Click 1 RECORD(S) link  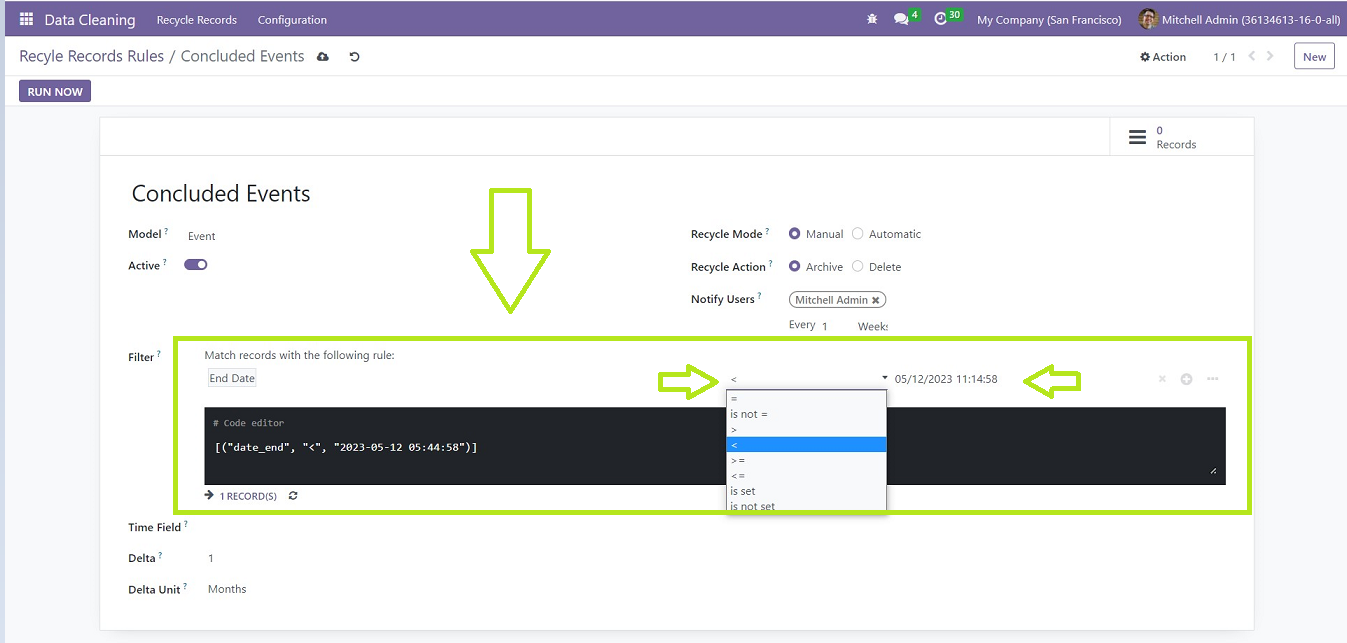(x=248, y=496)
